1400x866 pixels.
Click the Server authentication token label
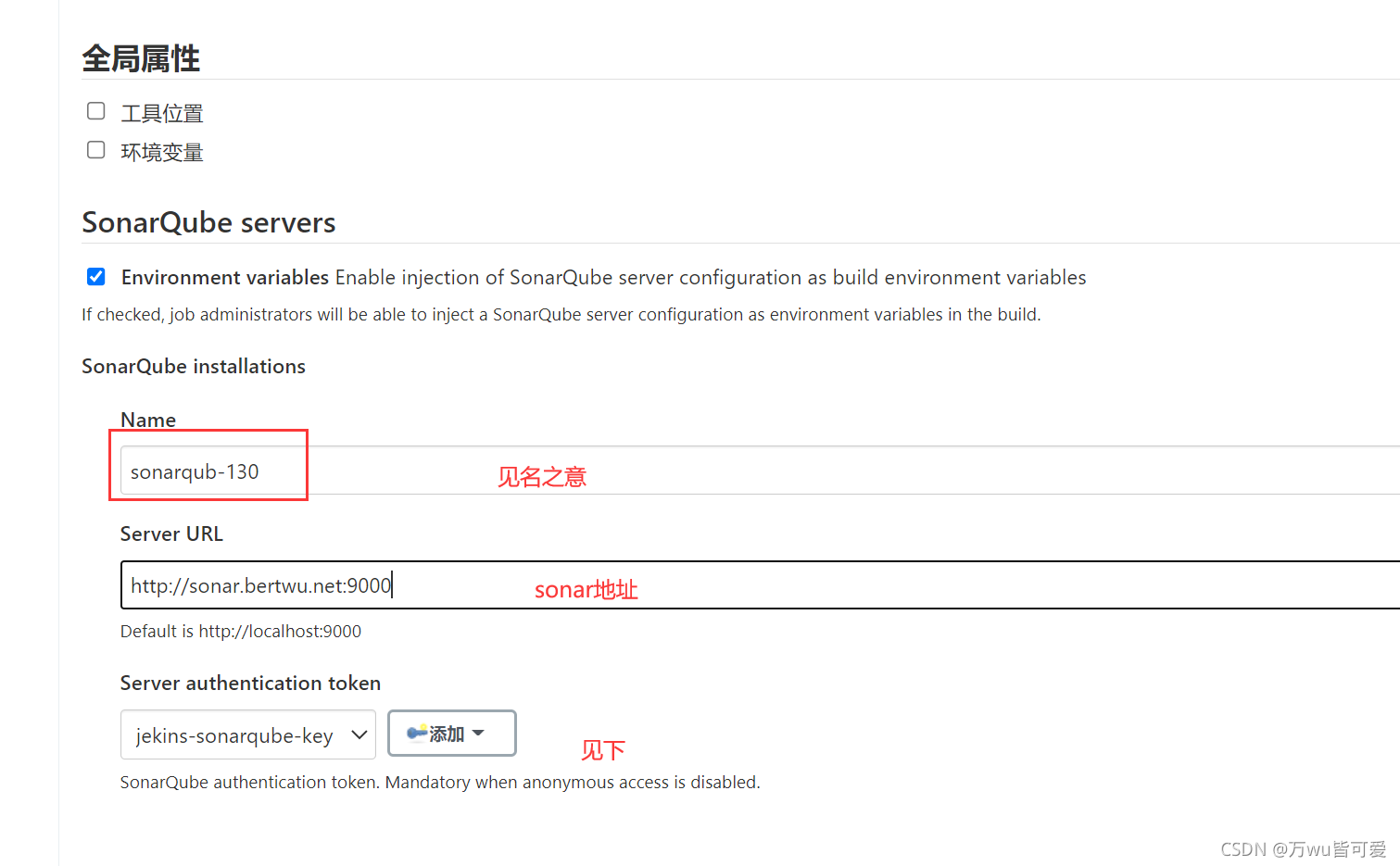(250, 683)
